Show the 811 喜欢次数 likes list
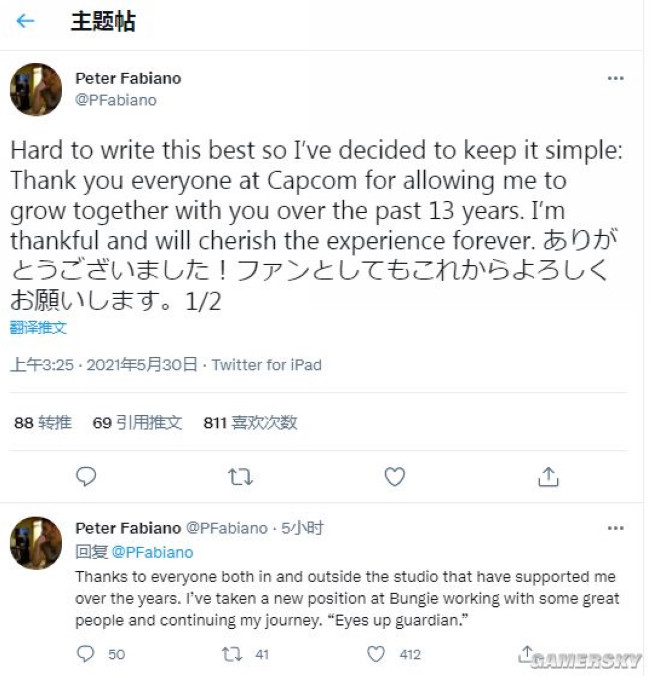 250,422
